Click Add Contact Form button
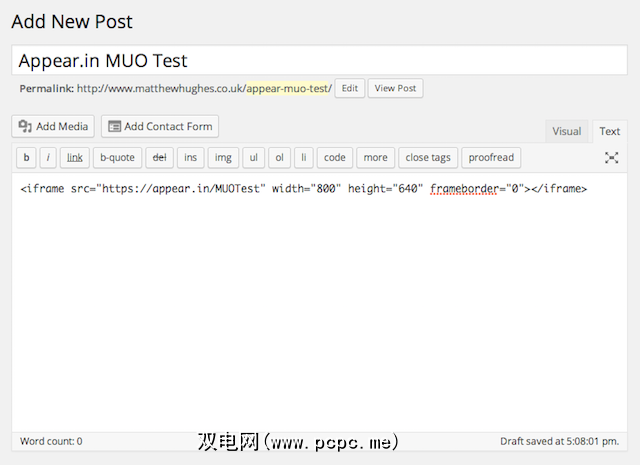Screen dimensions: 640x465 coord(160,126)
